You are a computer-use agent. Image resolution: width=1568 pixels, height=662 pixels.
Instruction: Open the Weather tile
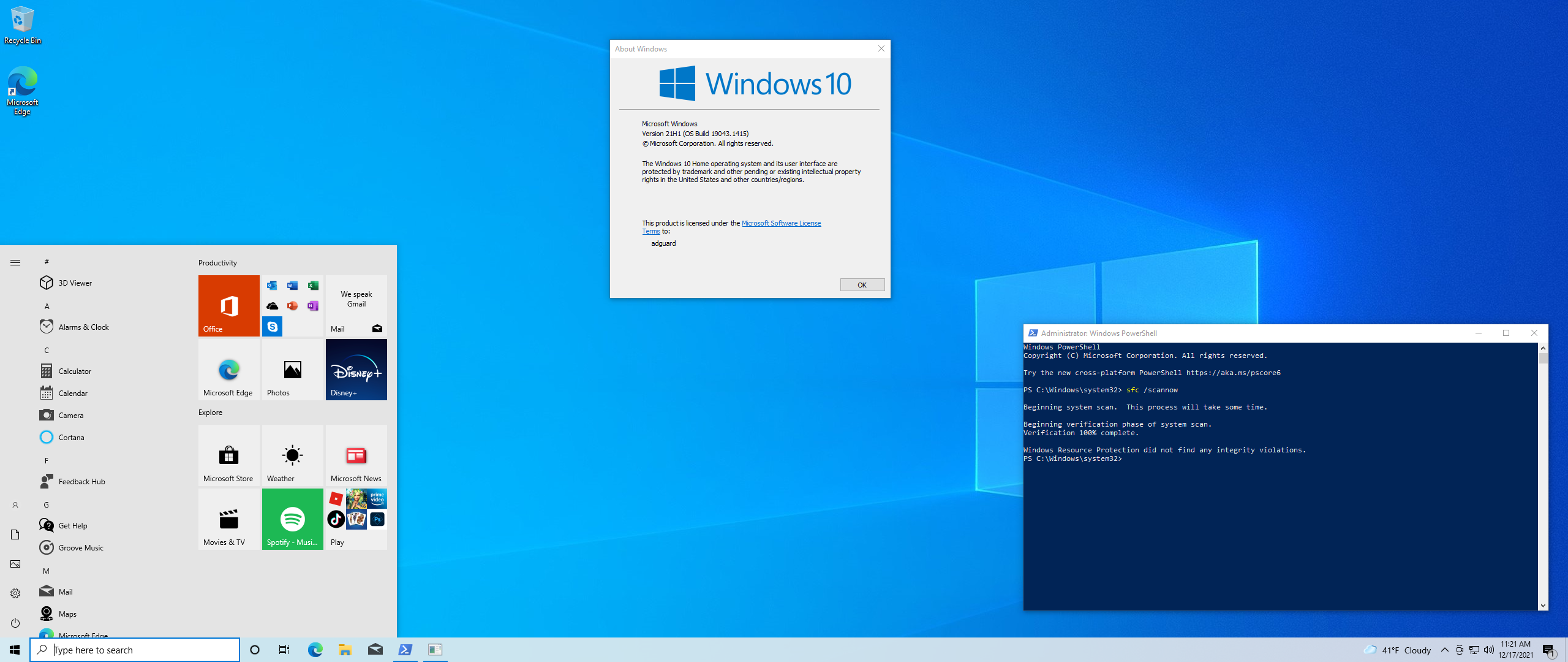pyautogui.click(x=292, y=455)
